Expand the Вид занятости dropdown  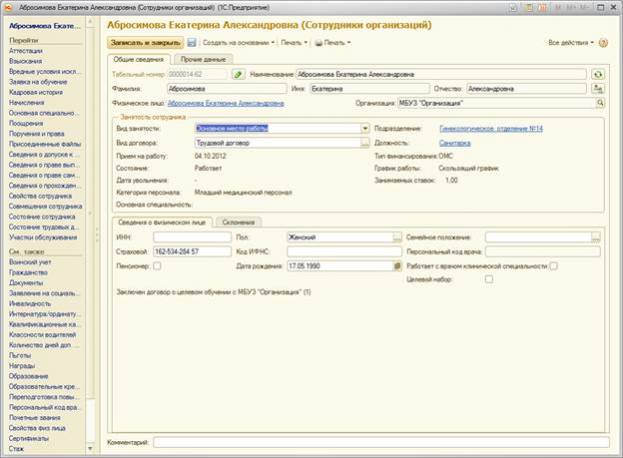click(x=365, y=128)
